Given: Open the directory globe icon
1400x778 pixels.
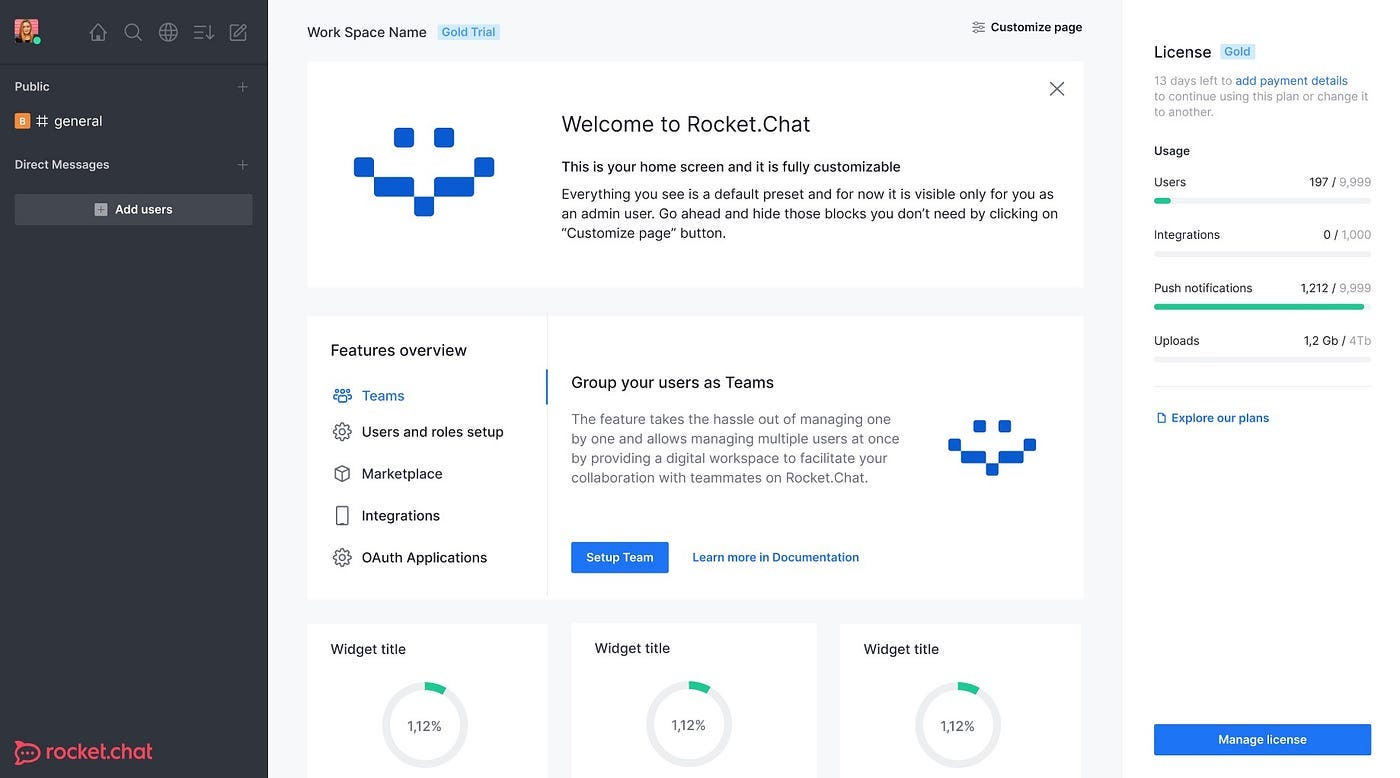Looking at the screenshot, I should (168, 32).
